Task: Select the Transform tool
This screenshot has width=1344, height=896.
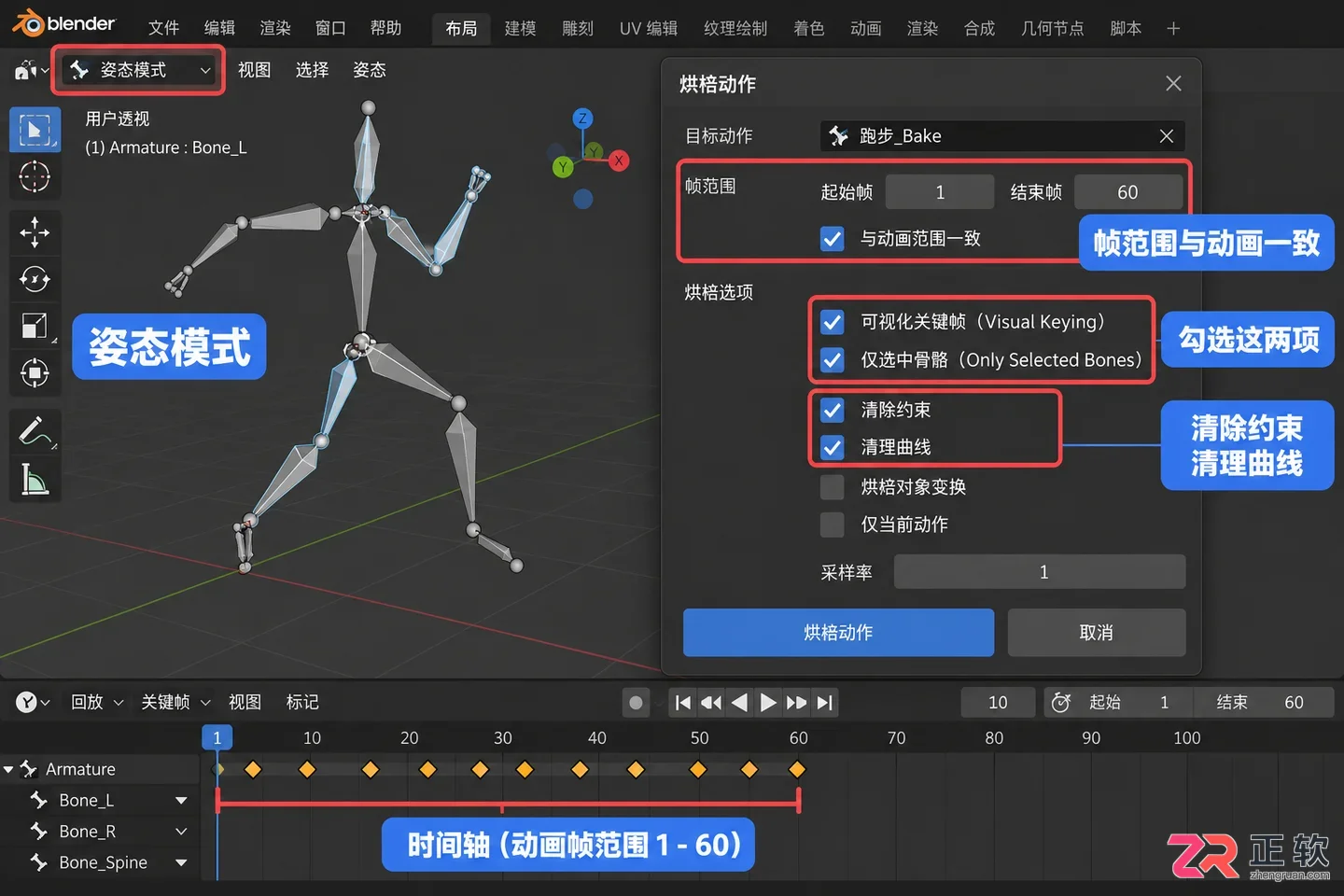Action: (x=35, y=373)
